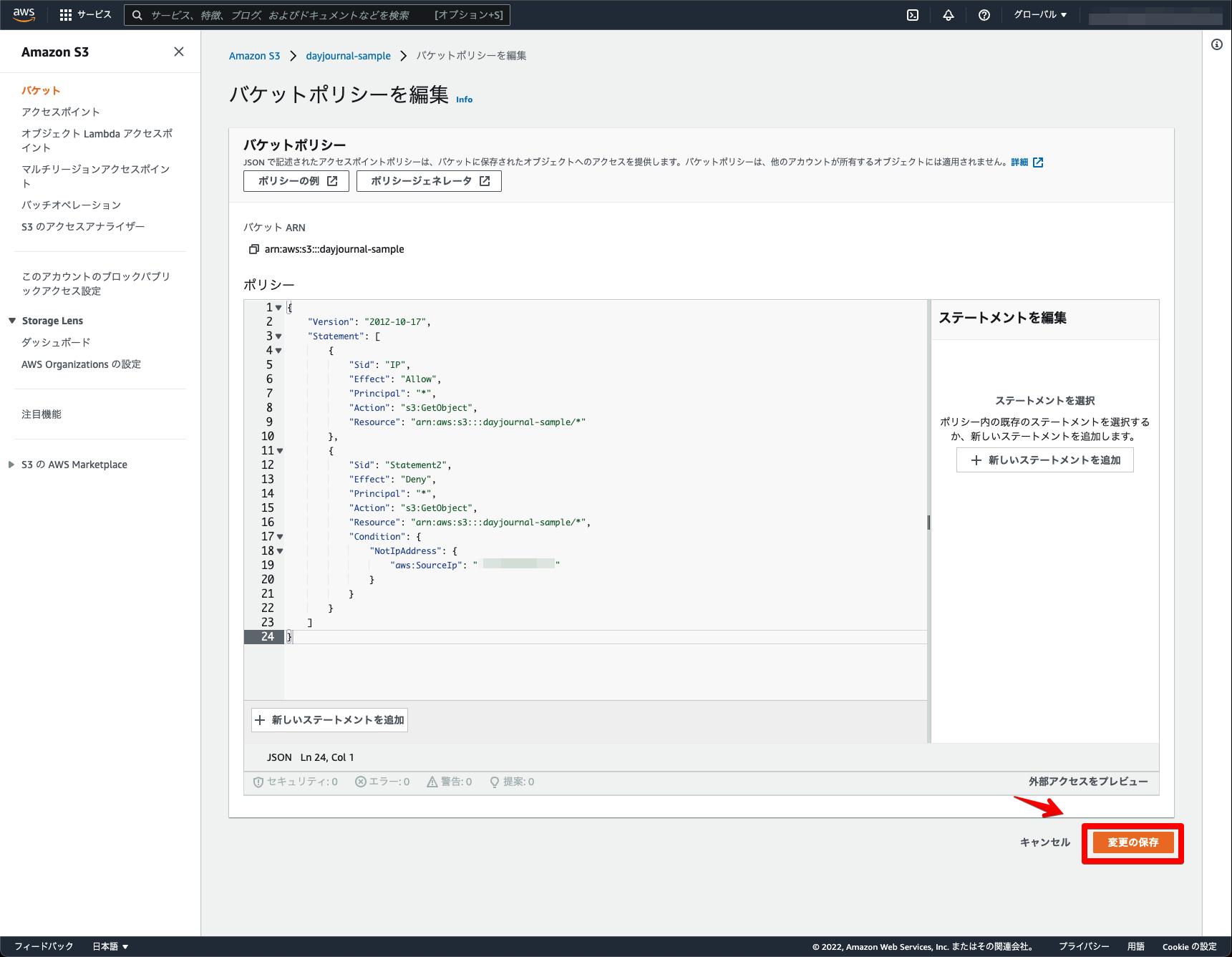1232x957 pixels.
Task: Open 注目機能 in the sidebar
Action: 42,414
